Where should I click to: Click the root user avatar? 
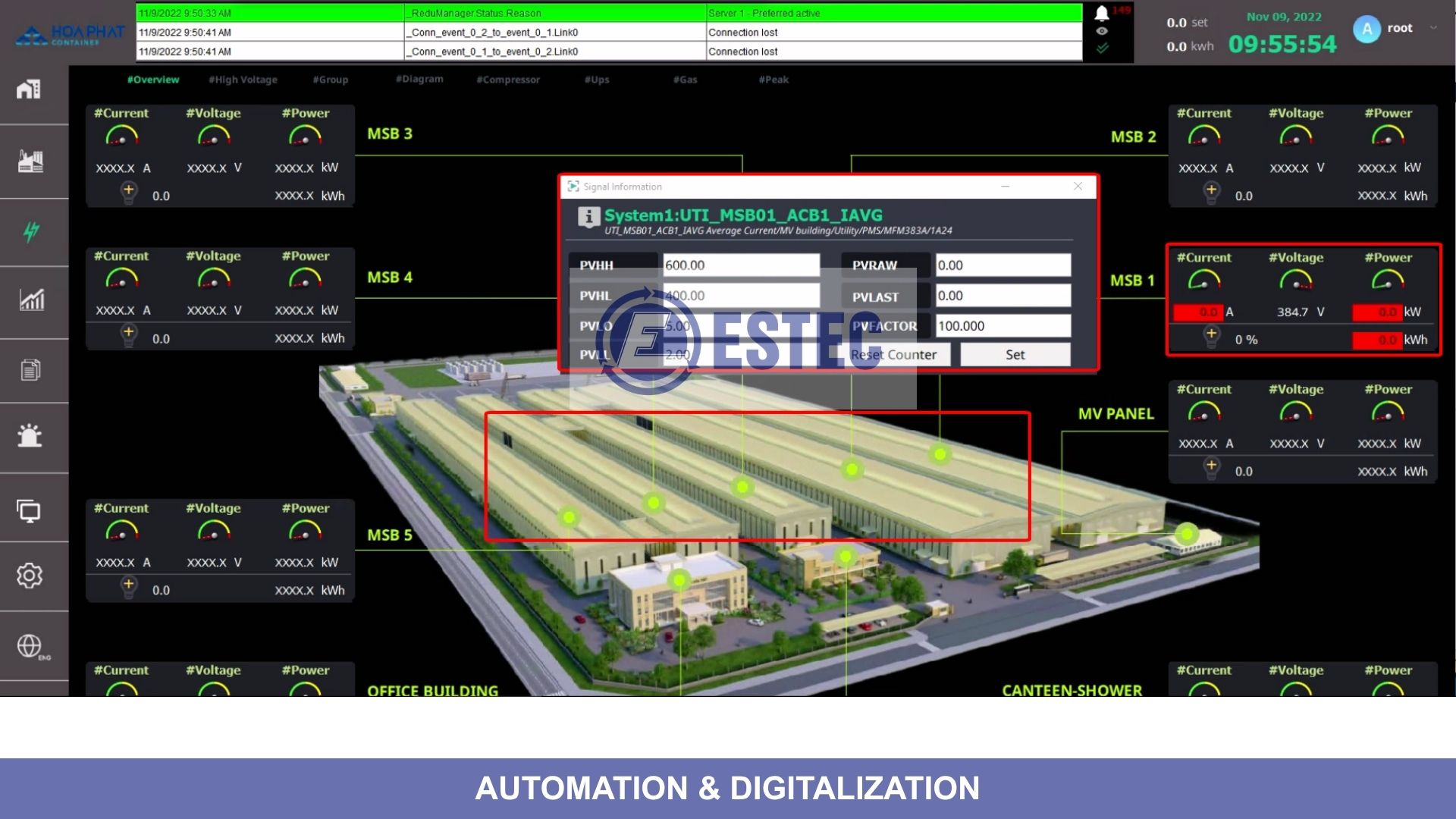click(x=1367, y=29)
